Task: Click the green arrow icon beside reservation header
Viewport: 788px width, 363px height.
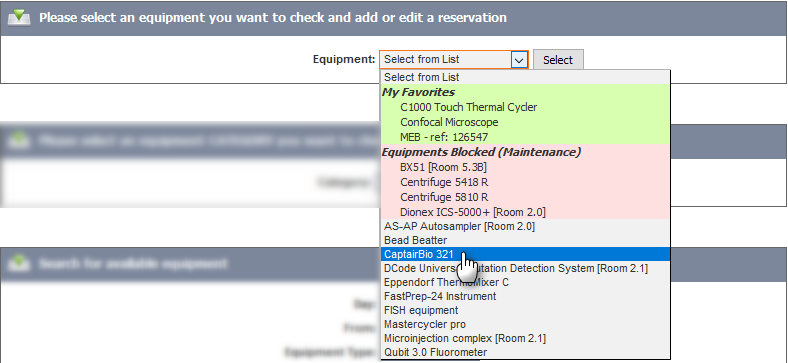Action: point(19,18)
